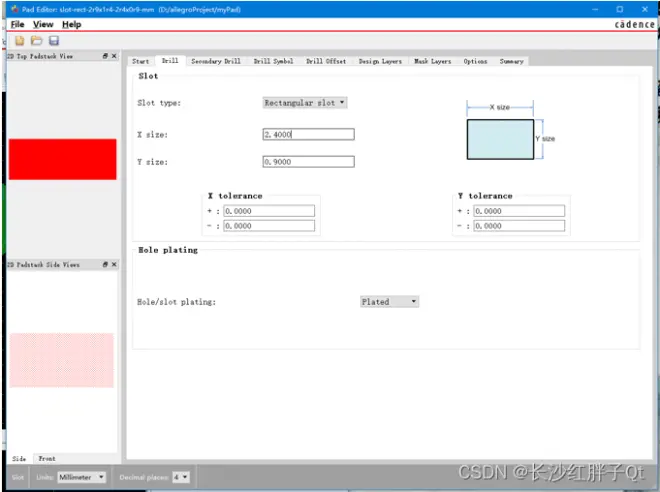Screen dimensions: 660x492
Task: Undock the 2D Padstack Side Views panel
Action: 105,264
